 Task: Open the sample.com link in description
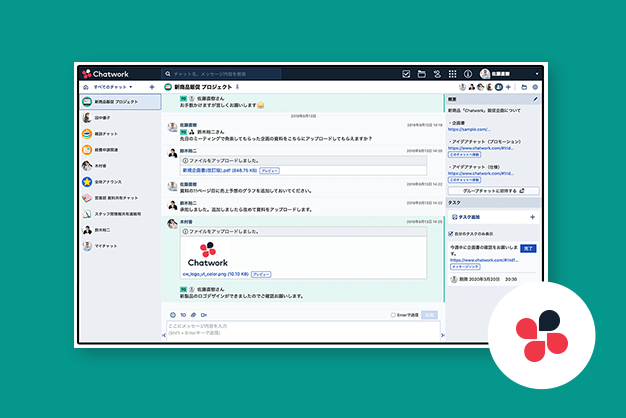click(x=469, y=129)
